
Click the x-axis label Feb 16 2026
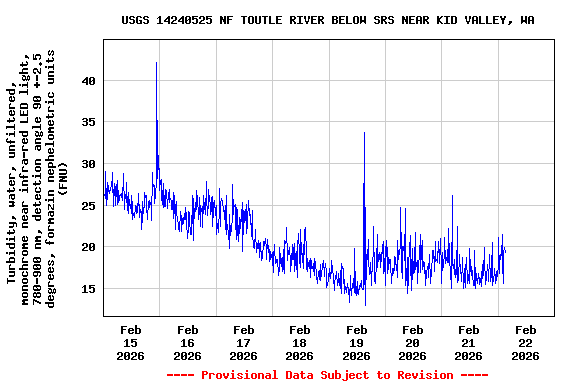click(187, 343)
